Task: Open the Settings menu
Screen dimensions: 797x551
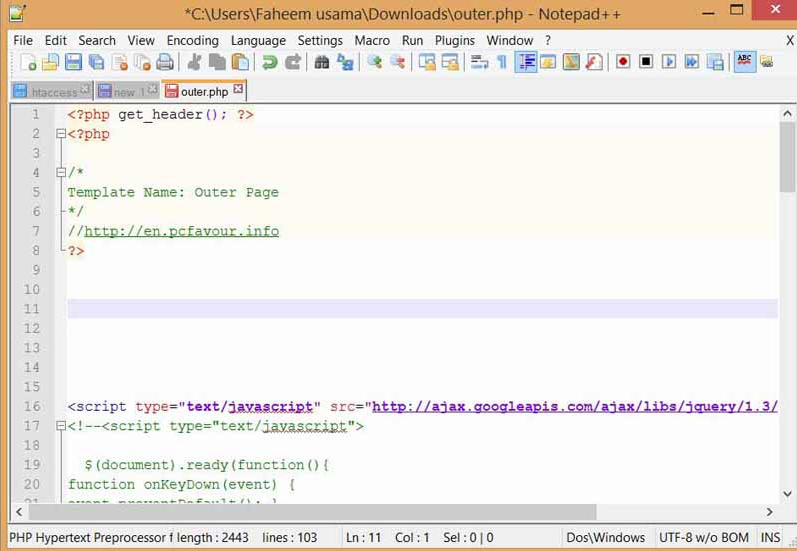Action: (x=320, y=40)
